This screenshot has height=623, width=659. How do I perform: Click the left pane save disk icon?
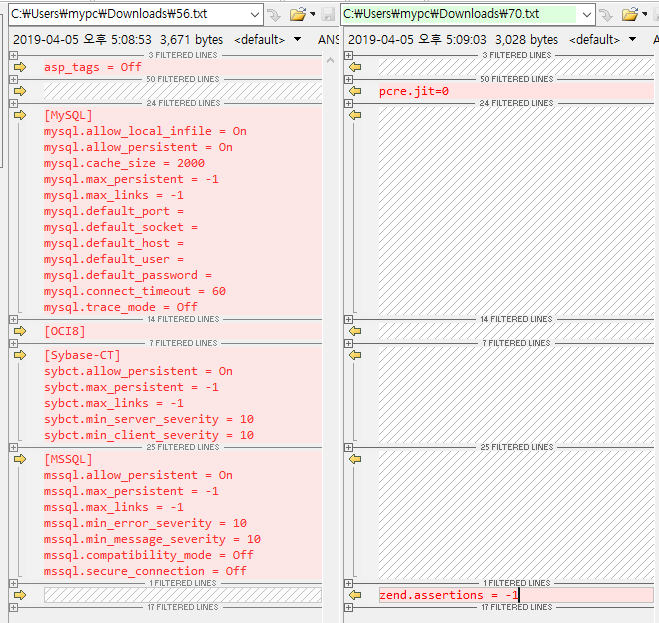click(328, 15)
